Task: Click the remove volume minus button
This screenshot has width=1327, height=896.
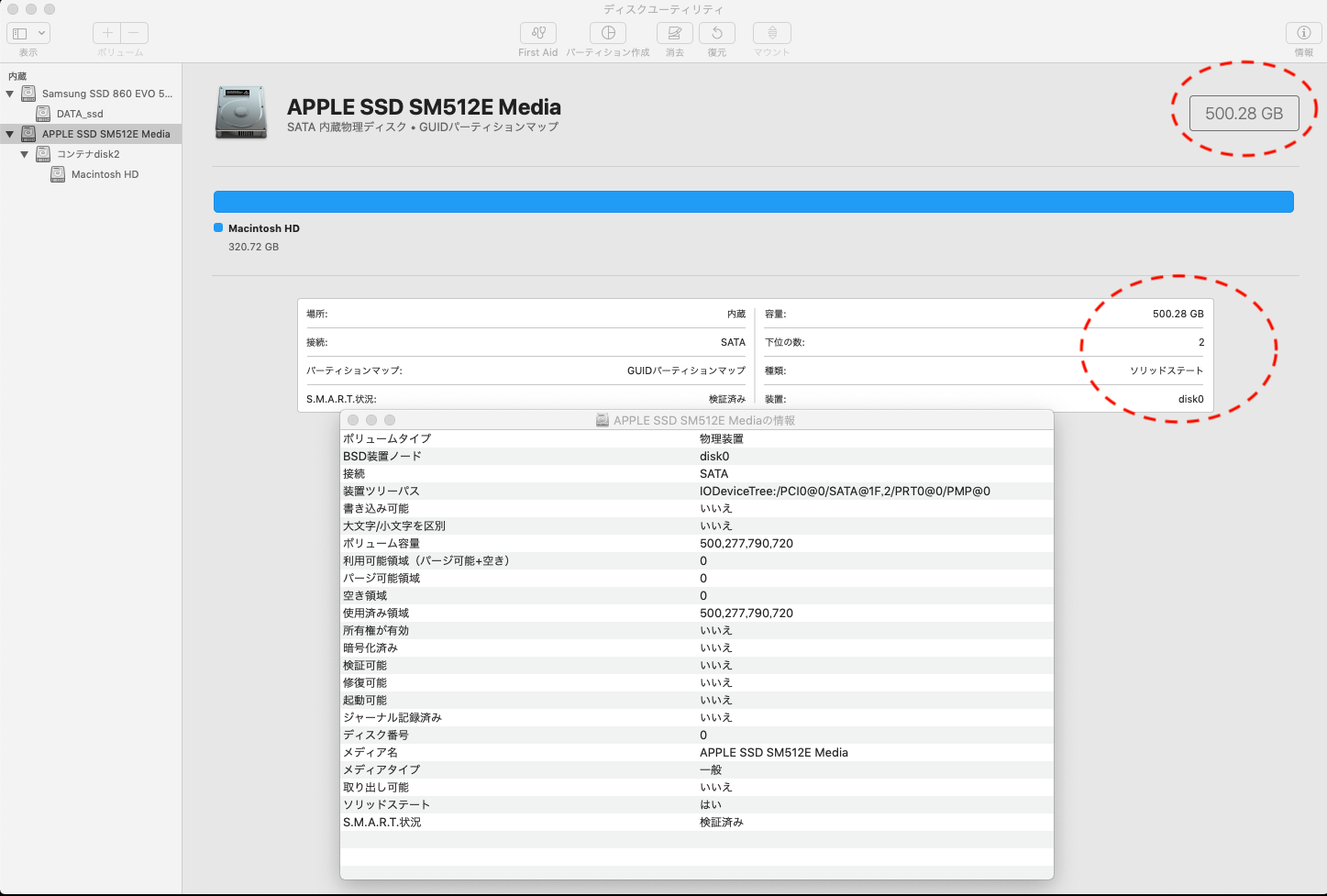Action: point(134,33)
